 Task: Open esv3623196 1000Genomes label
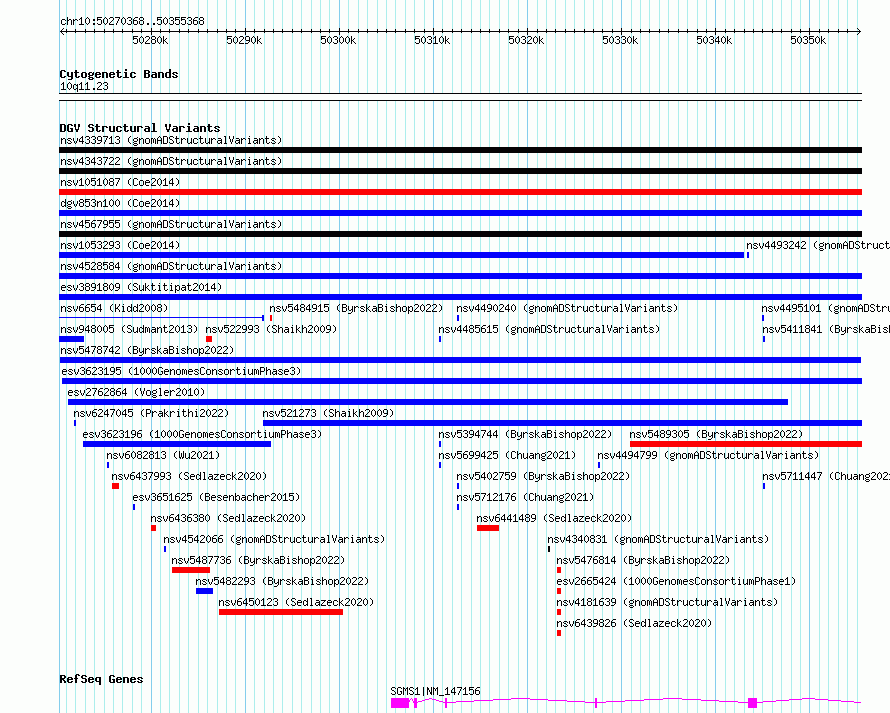[x=202, y=434]
